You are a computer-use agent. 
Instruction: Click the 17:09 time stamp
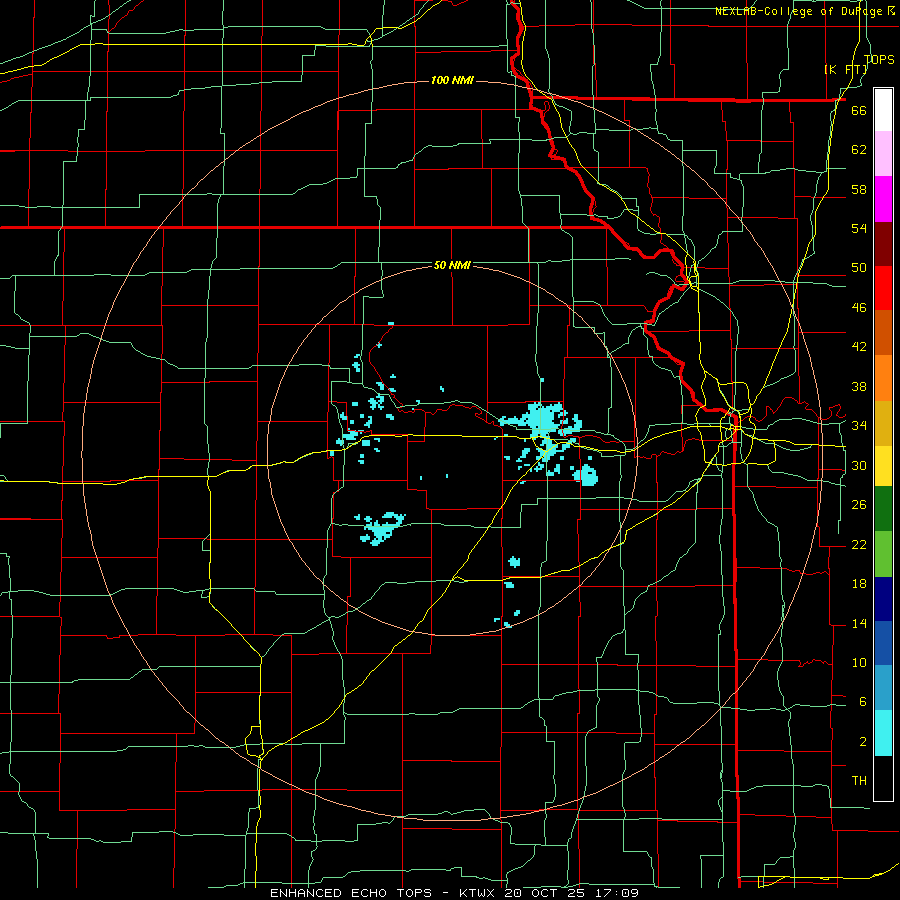point(619,893)
